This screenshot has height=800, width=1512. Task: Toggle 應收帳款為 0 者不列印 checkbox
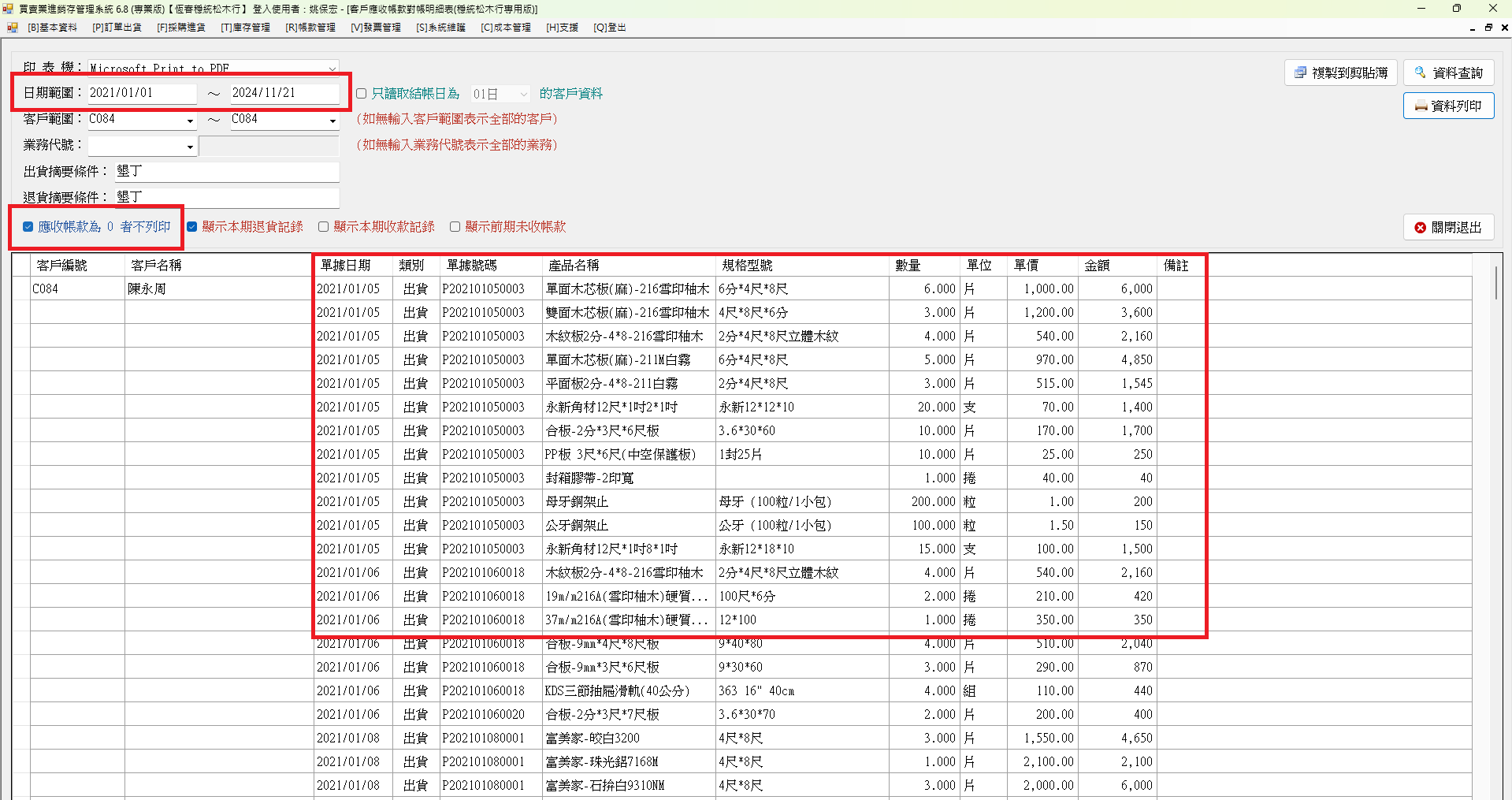28,227
